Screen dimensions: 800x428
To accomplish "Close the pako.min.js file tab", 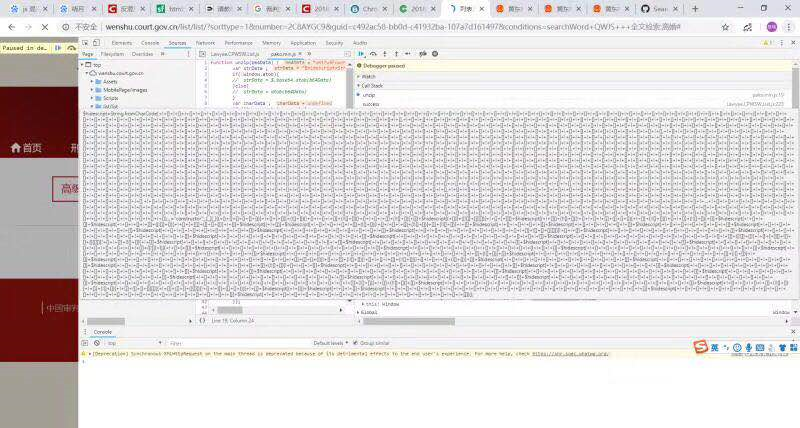I will coord(300,54).
